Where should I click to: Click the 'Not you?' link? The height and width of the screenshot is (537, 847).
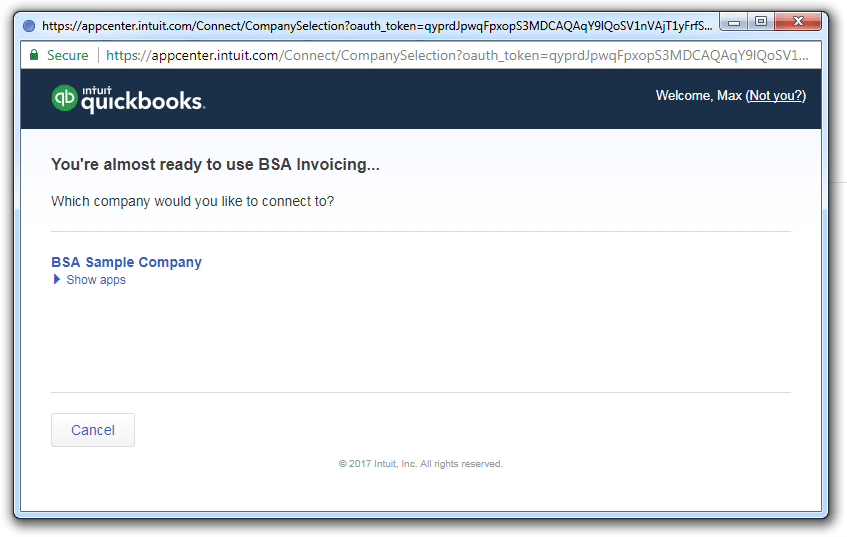click(776, 96)
